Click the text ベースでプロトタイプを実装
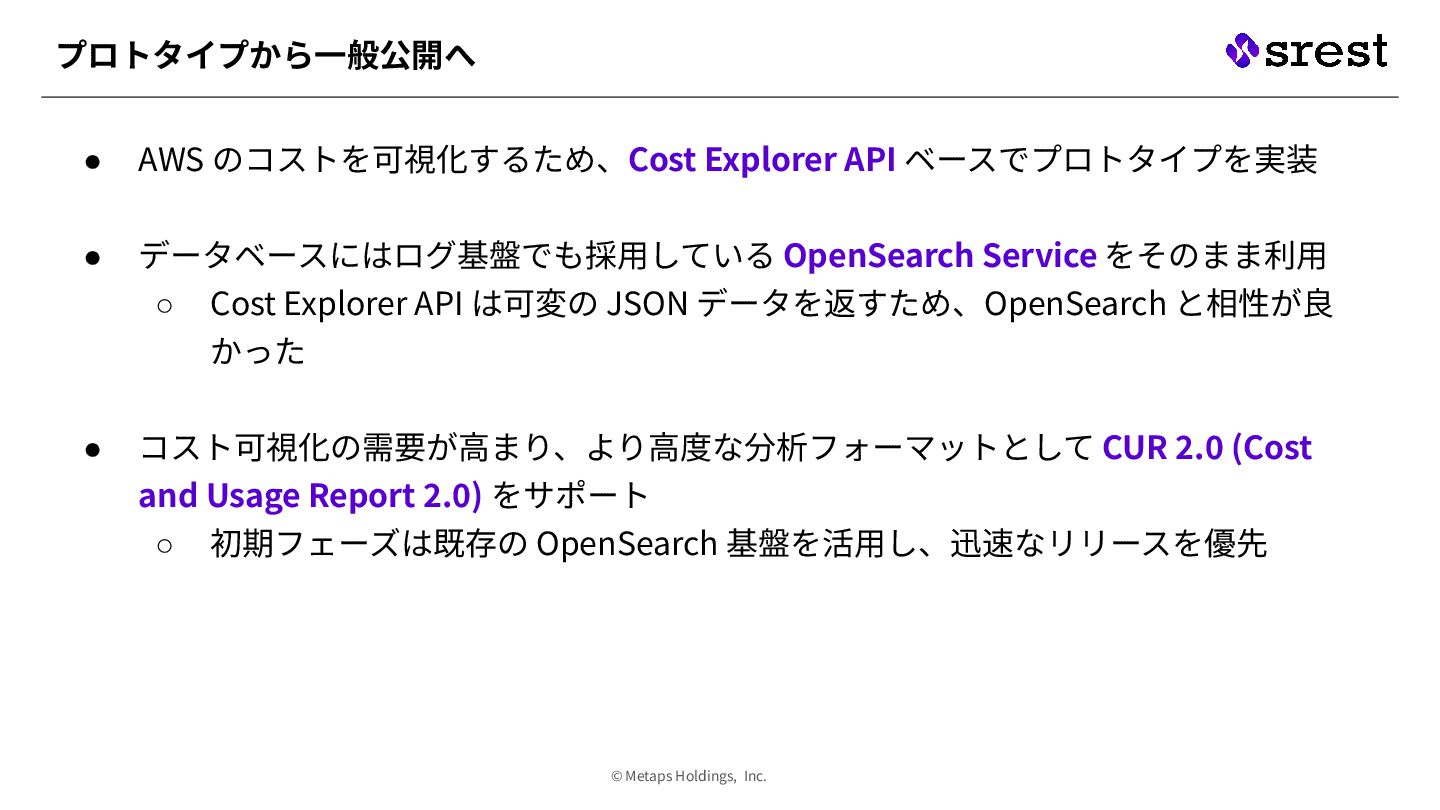Screen dimensions: 1440x810 click(x=1112, y=160)
